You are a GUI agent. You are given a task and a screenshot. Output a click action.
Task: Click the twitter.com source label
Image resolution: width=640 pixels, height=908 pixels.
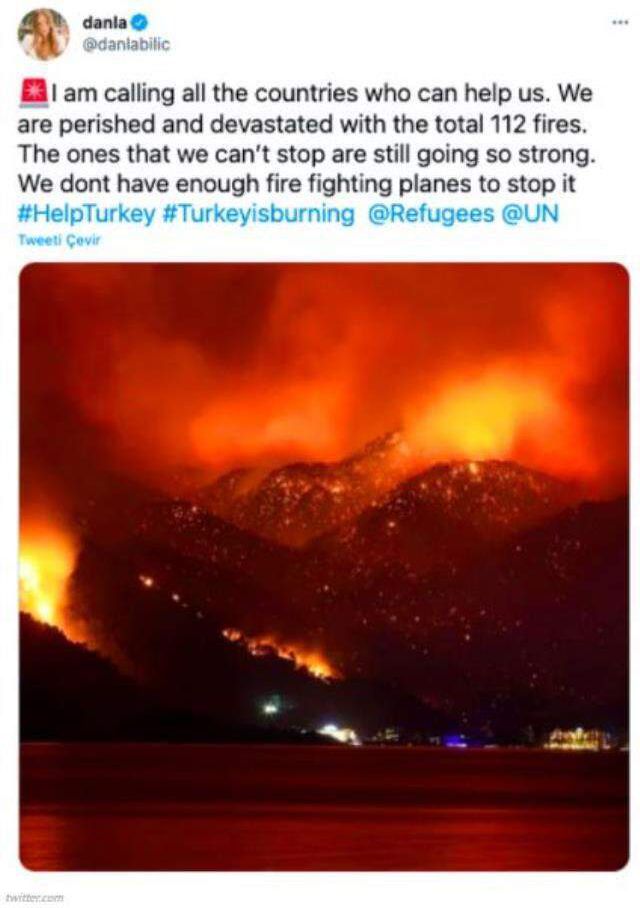tap(41, 898)
